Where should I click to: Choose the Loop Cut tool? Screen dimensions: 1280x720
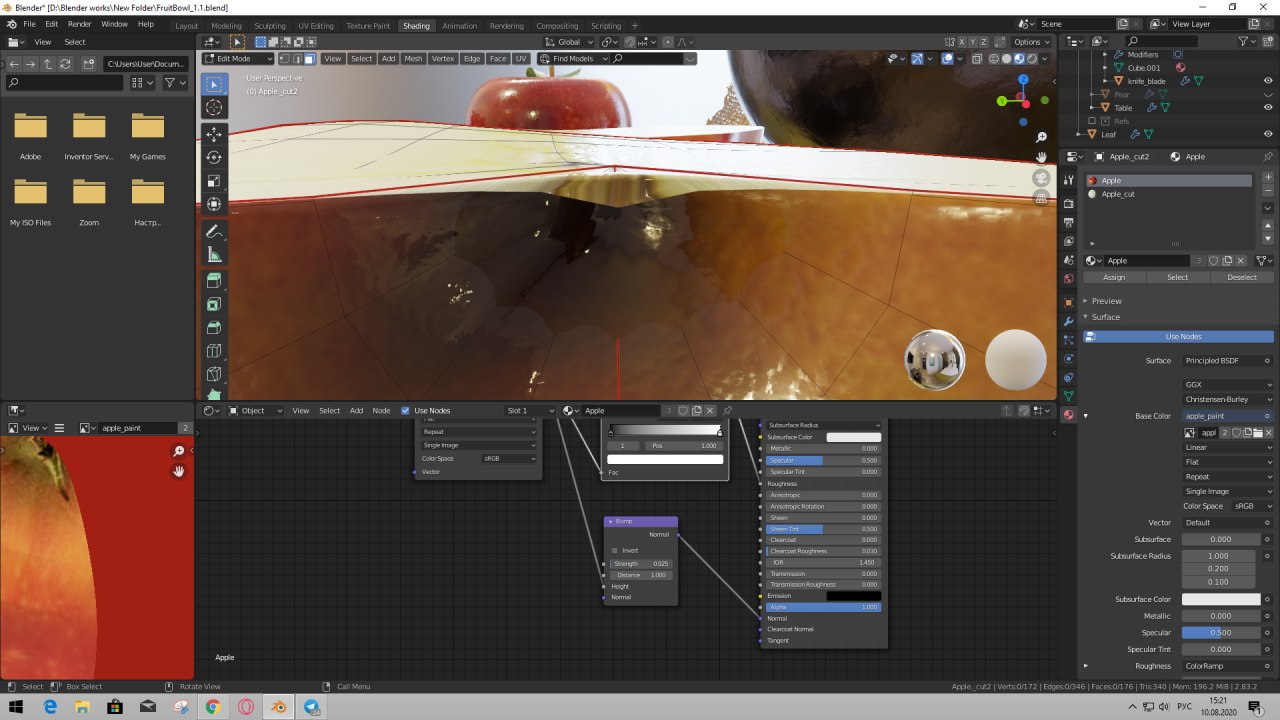[214, 351]
